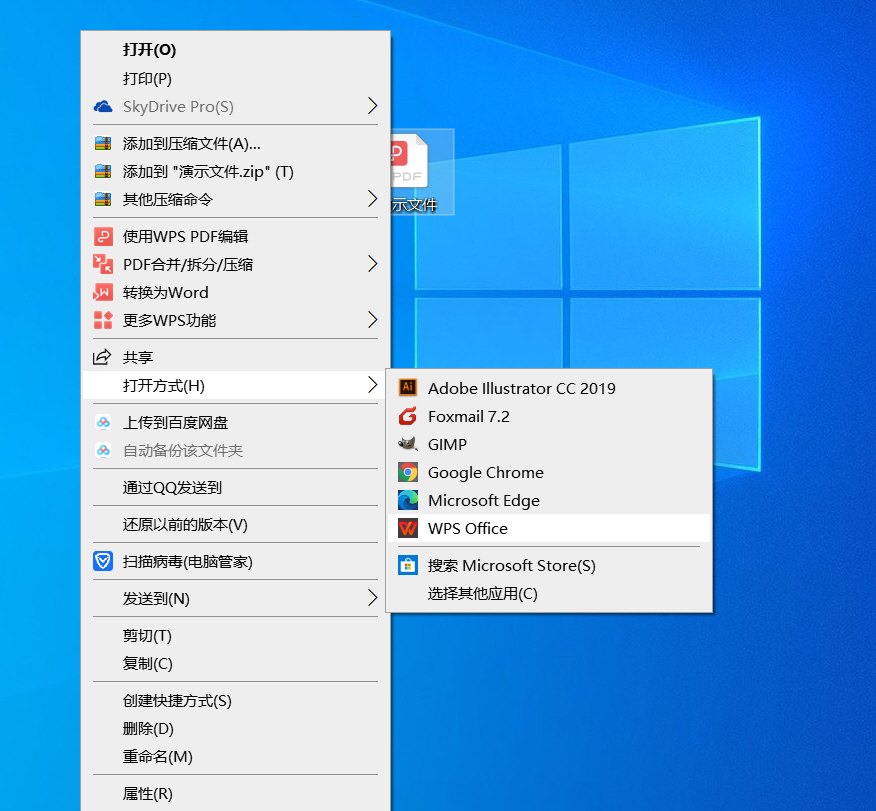Expand the 打开方式(H) submenu arrow
Screen dimensions: 876x811
click(373, 385)
